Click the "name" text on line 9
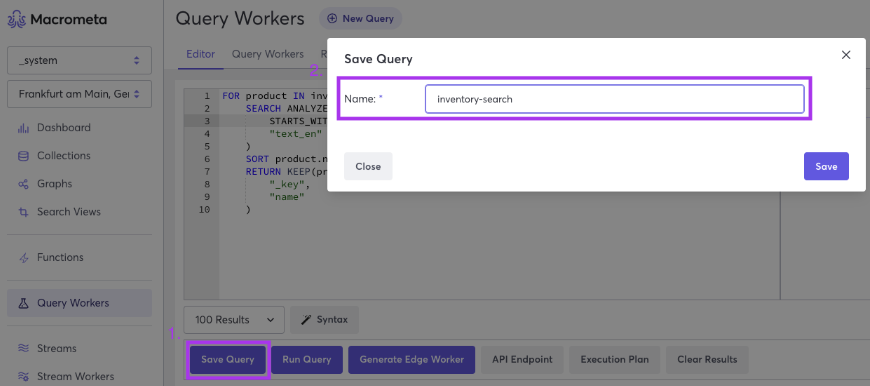 (287, 197)
